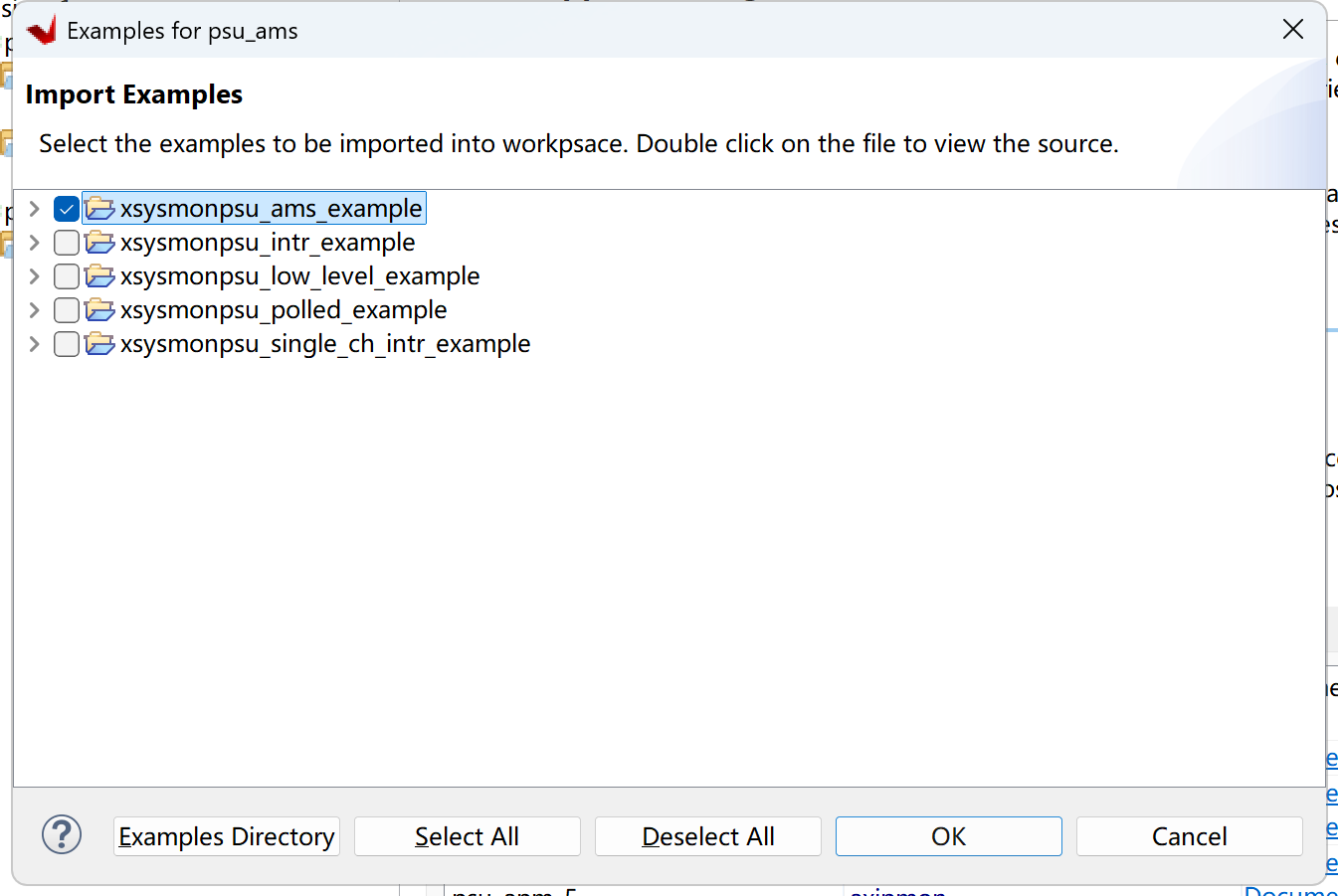This screenshot has width=1338, height=896.
Task: Uncheck the xsysmonpsu_ams_example checkbox
Action: coord(67,209)
